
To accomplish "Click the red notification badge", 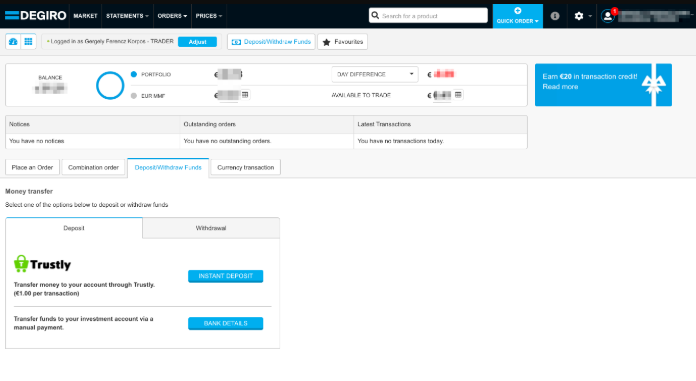I will [615, 11].
